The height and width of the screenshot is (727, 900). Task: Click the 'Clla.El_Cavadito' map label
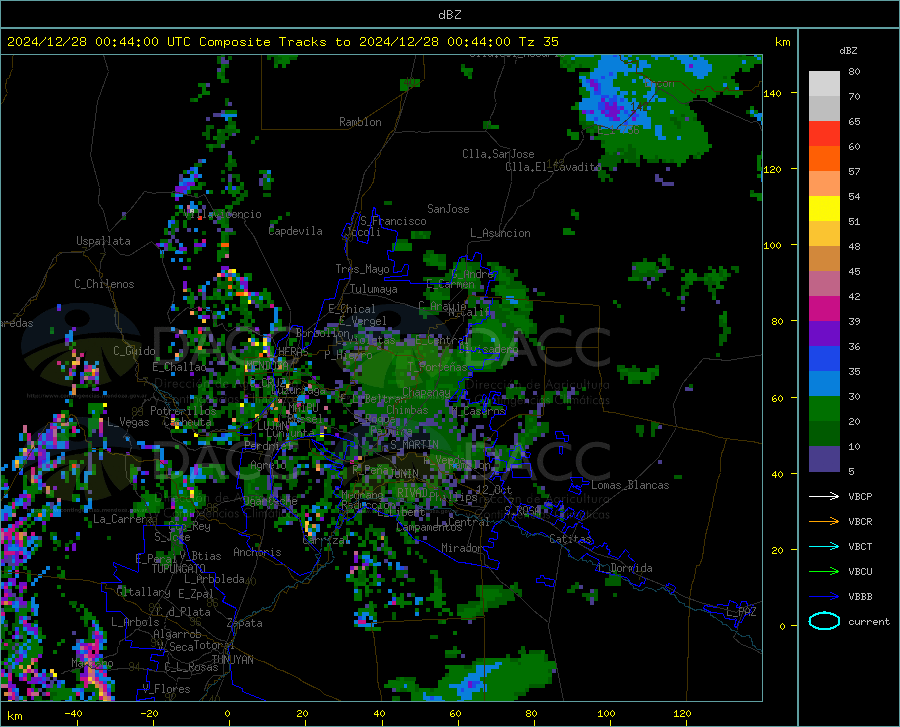tap(553, 167)
